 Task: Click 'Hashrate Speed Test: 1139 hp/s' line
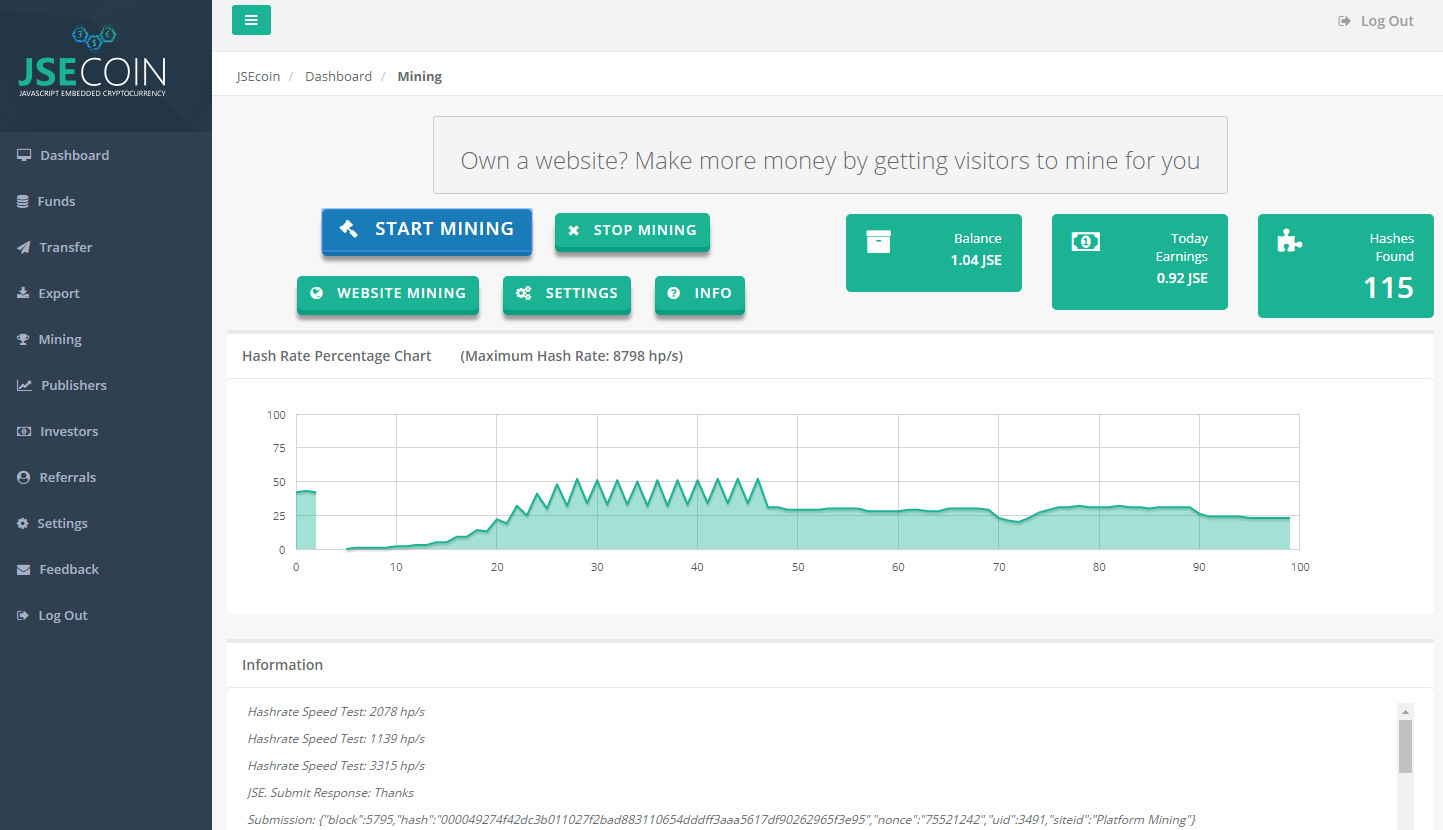336,739
